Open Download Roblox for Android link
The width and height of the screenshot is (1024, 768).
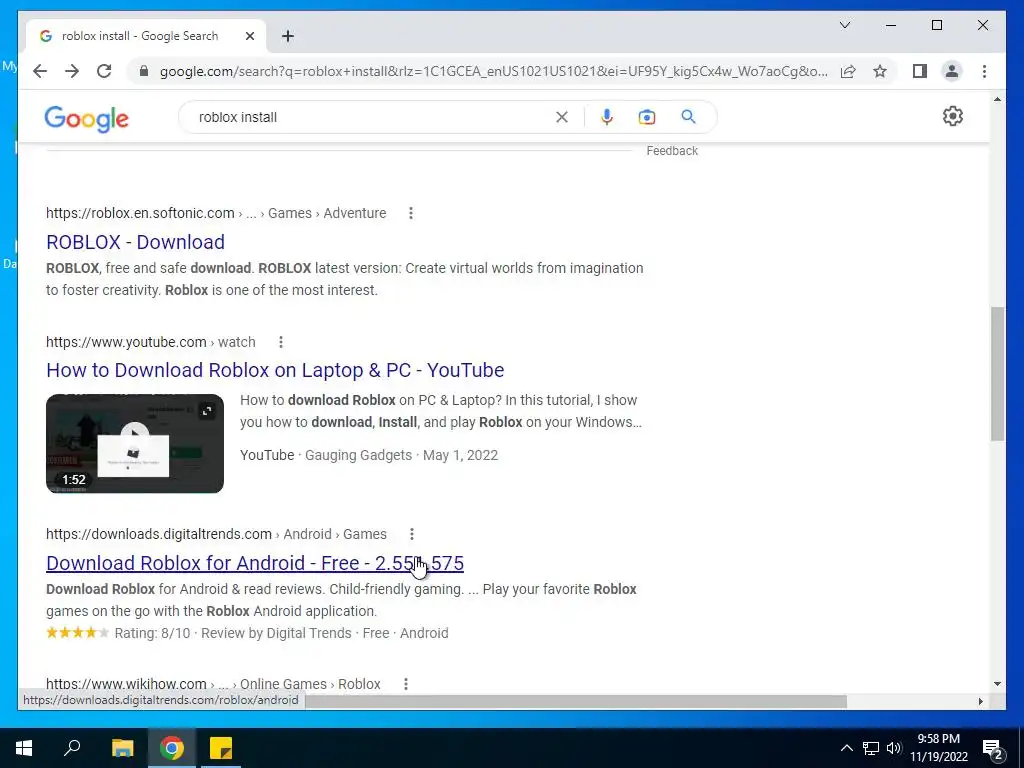(x=255, y=563)
